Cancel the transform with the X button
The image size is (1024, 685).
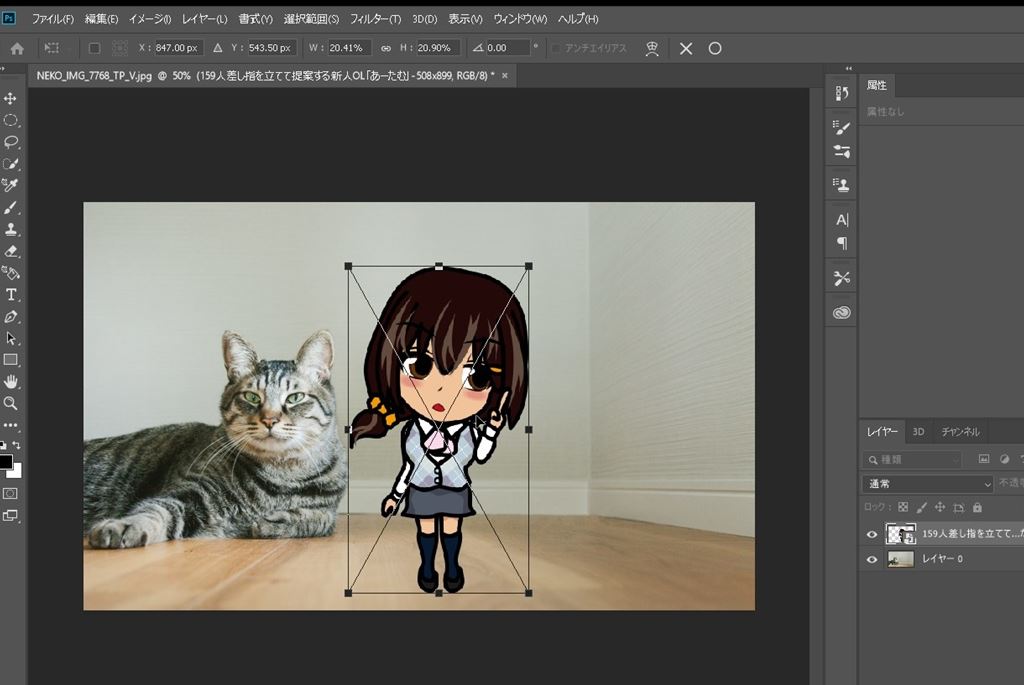click(686, 48)
